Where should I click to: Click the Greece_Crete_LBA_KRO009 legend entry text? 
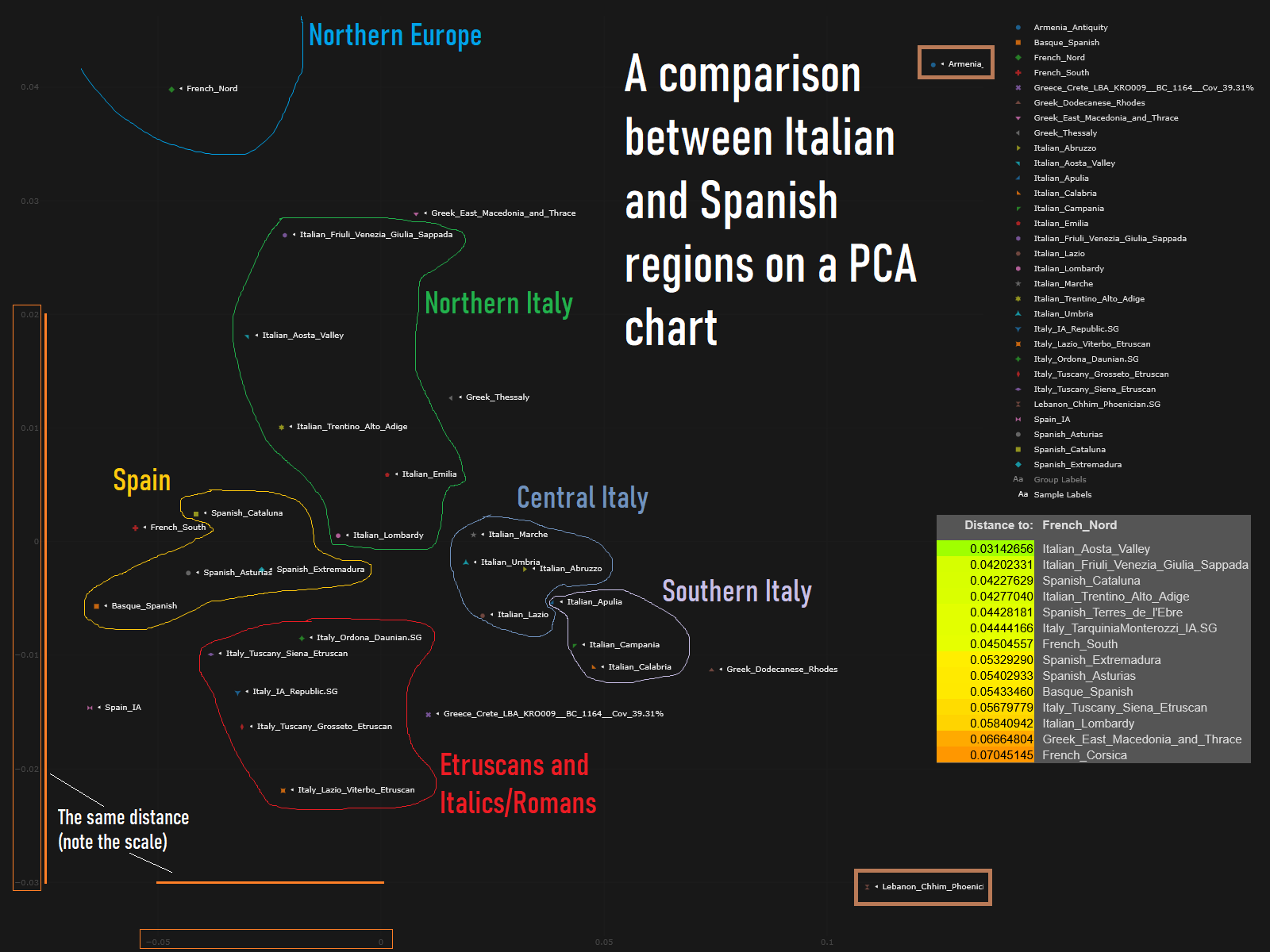pyautogui.click(x=1144, y=88)
